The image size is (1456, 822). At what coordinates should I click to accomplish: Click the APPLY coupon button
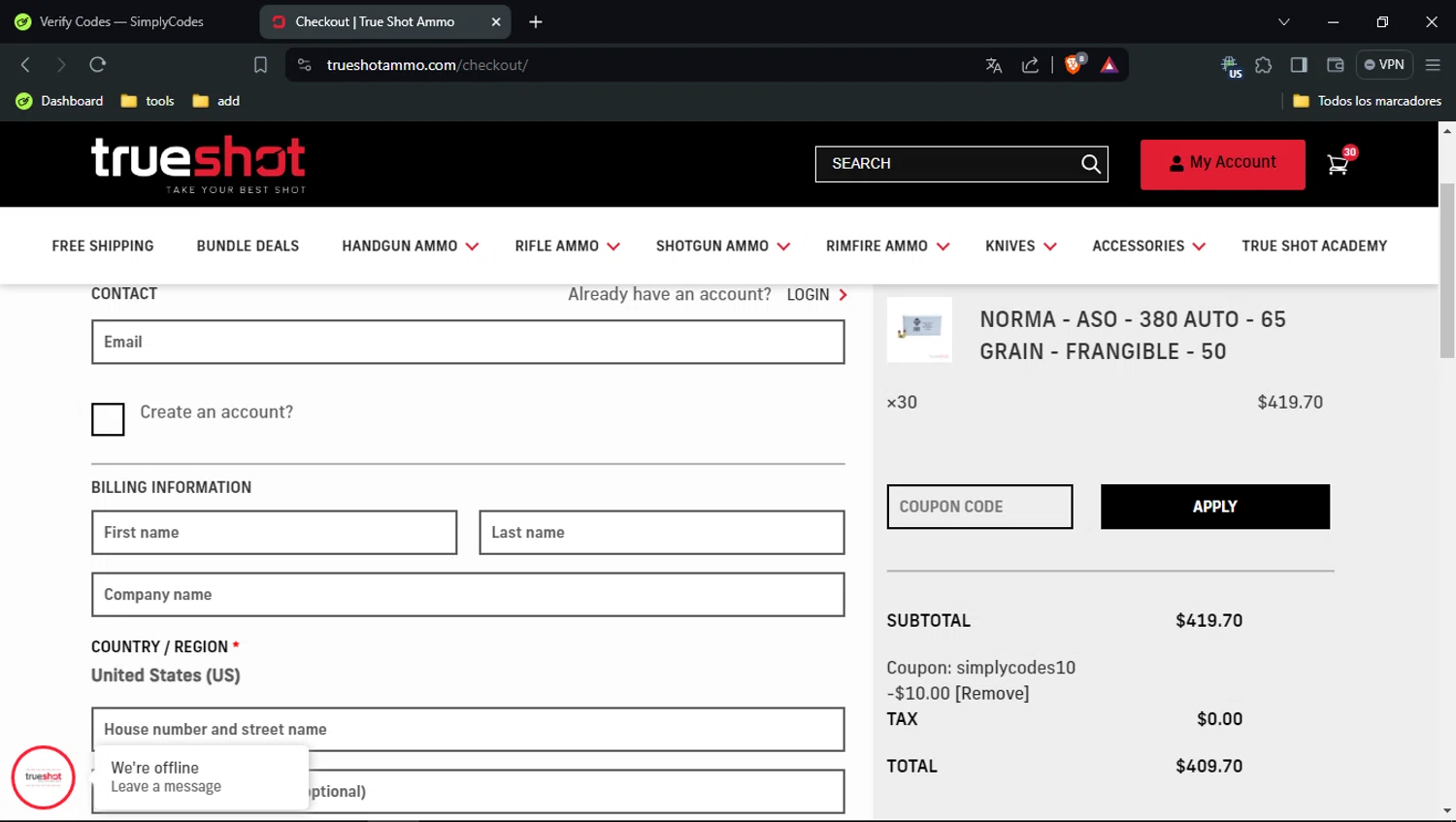(1214, 507)
